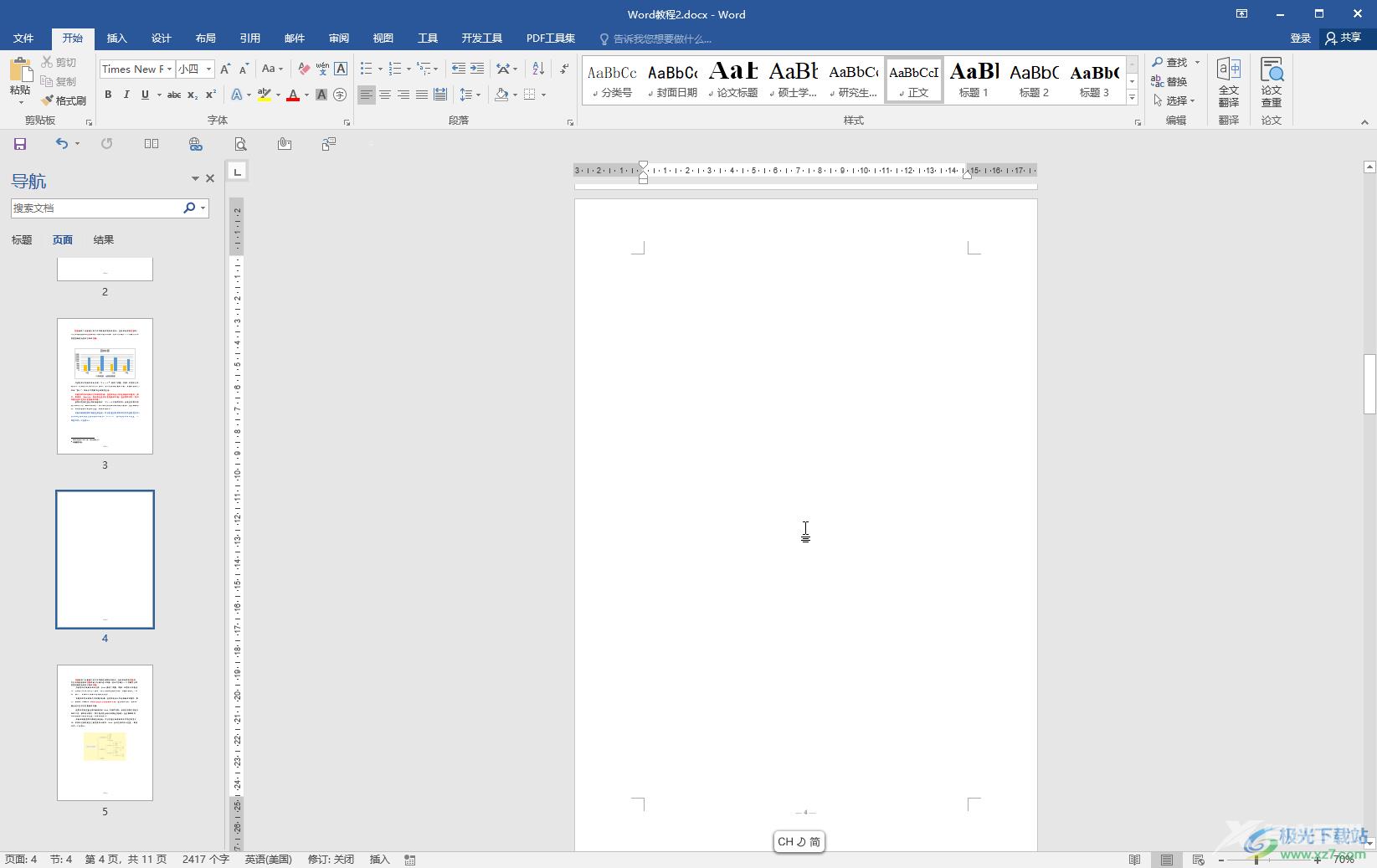Open the borders dropdown arrow
The image size is (1377, 868).
click(x=544, y=95)
